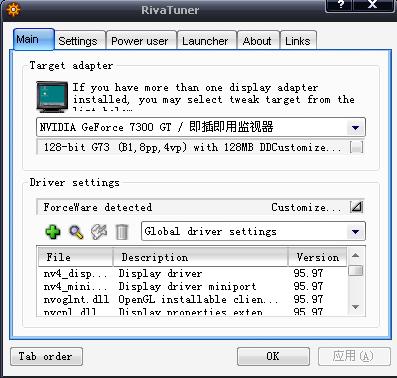Click the monitor icon in Target adapter
The width and height of the screenshot is (397, 378).
click(x=52, y=97)
